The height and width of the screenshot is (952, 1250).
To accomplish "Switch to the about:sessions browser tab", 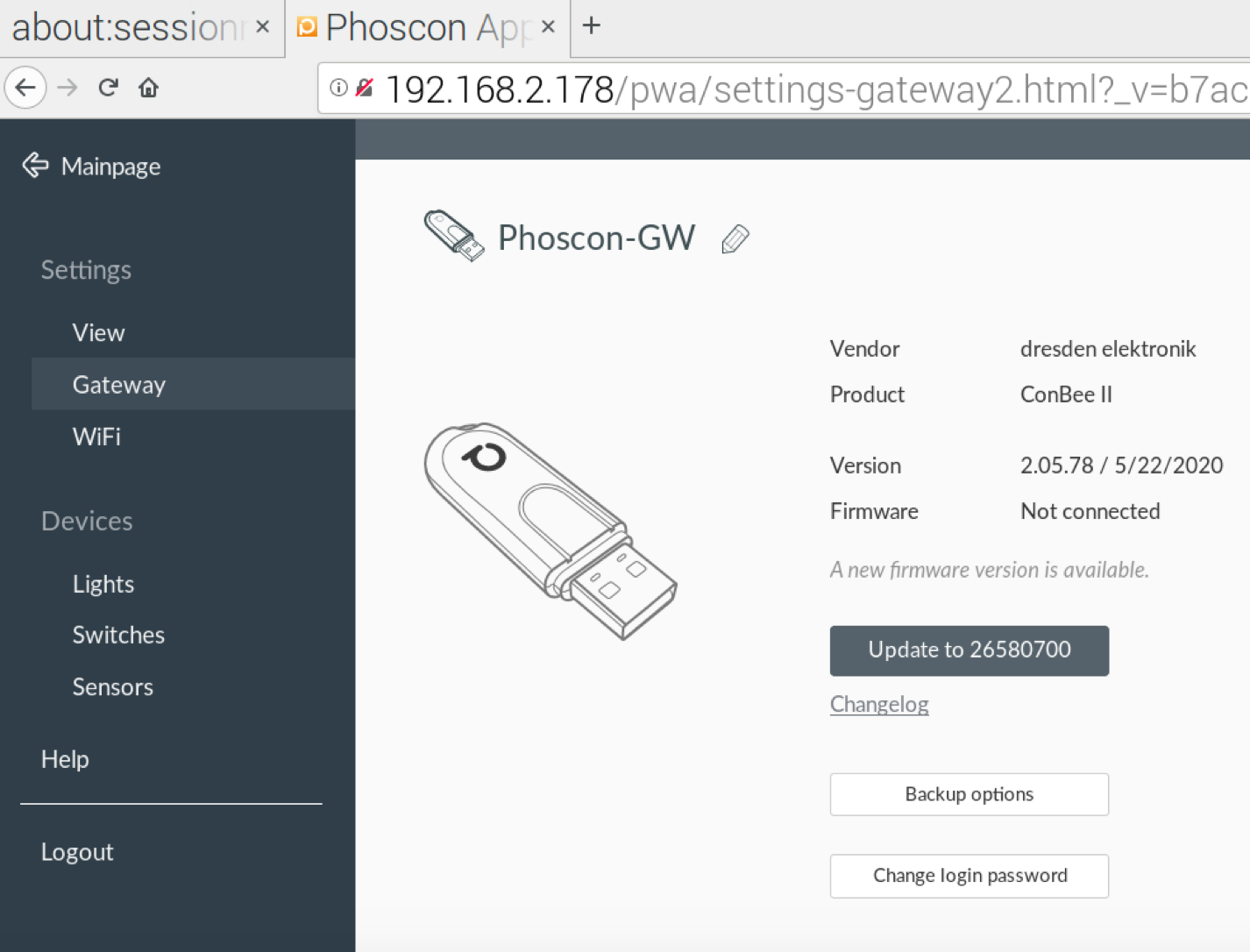I will pos(123,27).
